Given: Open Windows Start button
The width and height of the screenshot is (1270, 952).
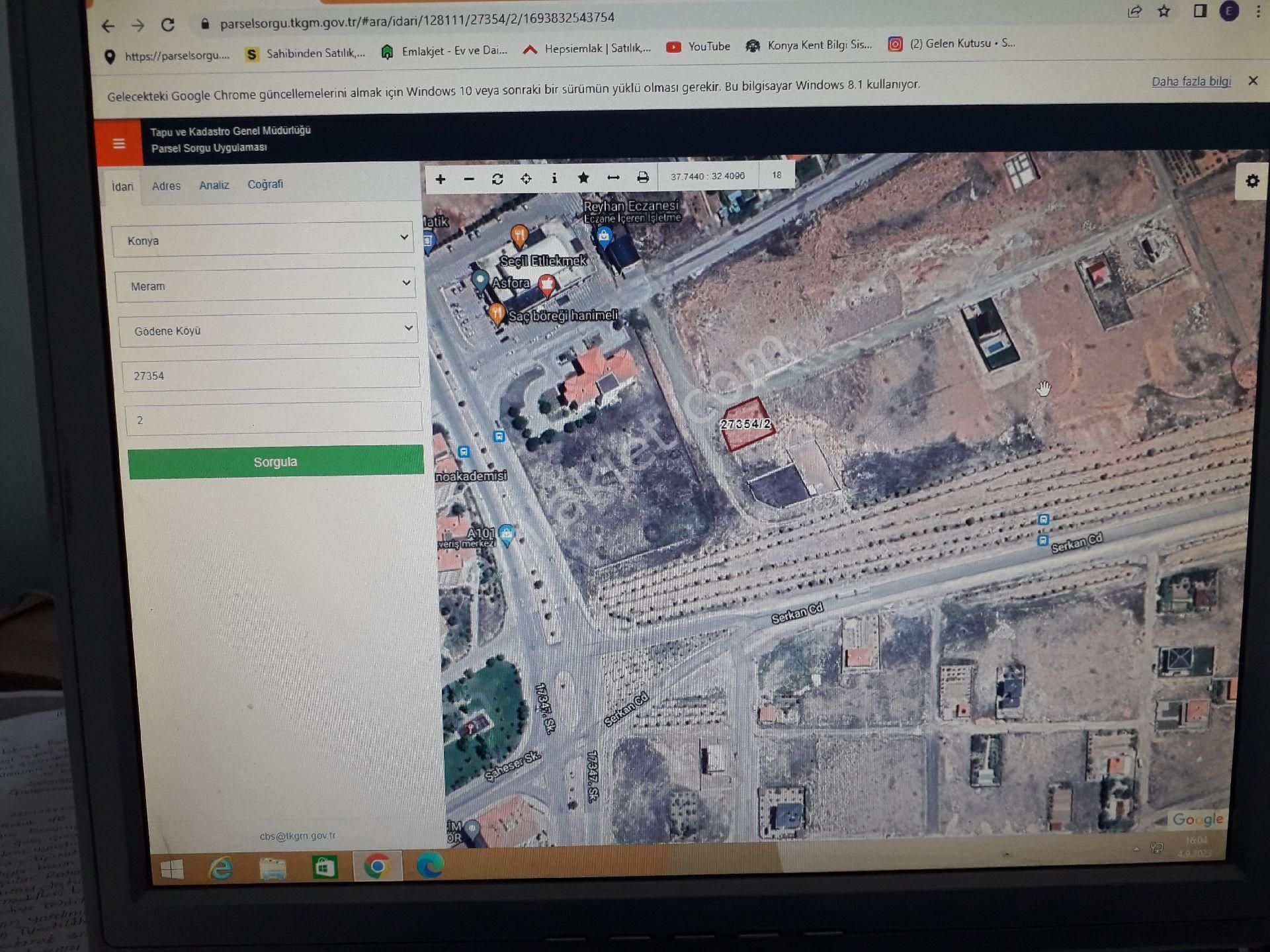Looking at the screenshot, I should 173,869.
